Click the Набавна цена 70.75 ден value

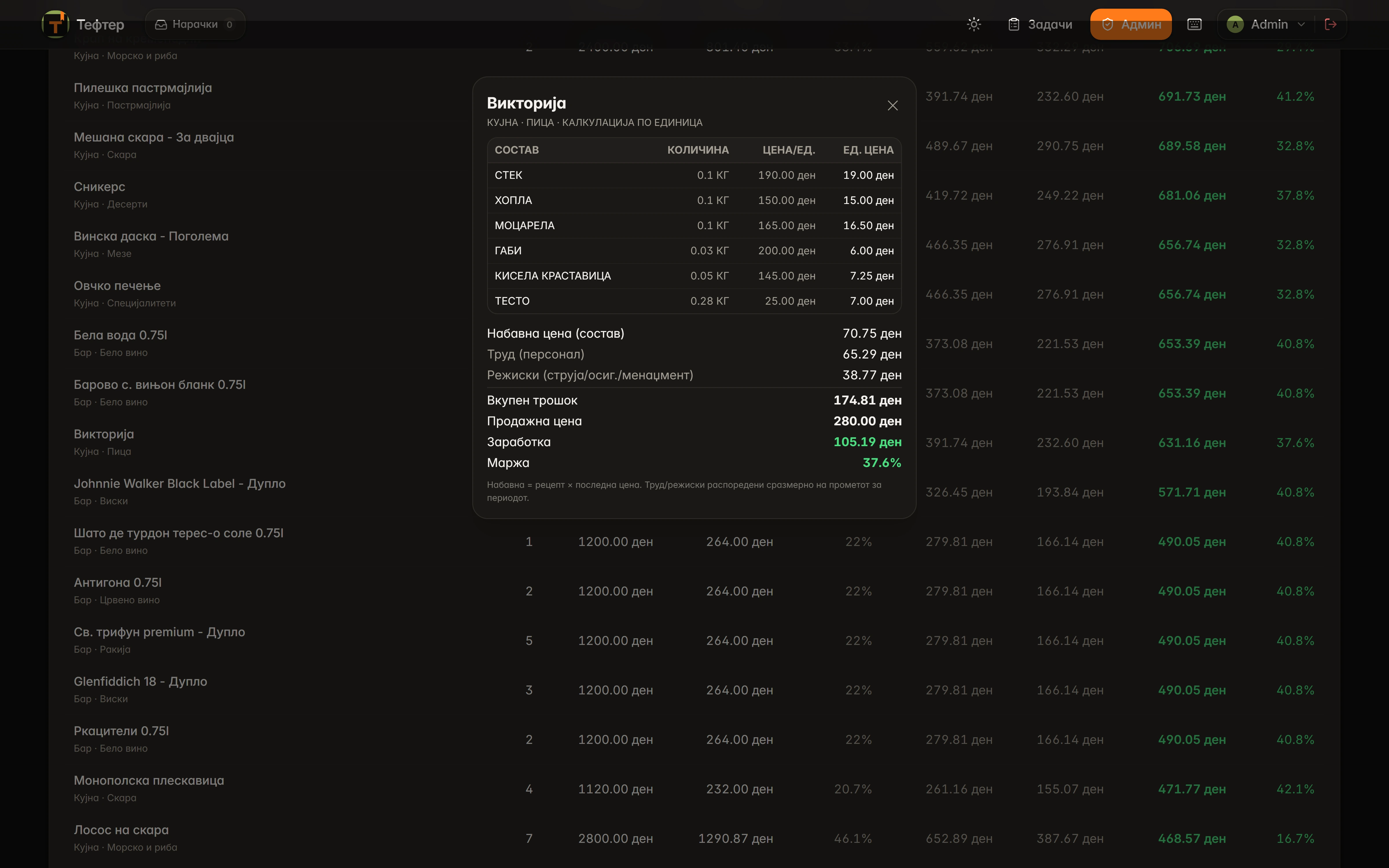872,334
